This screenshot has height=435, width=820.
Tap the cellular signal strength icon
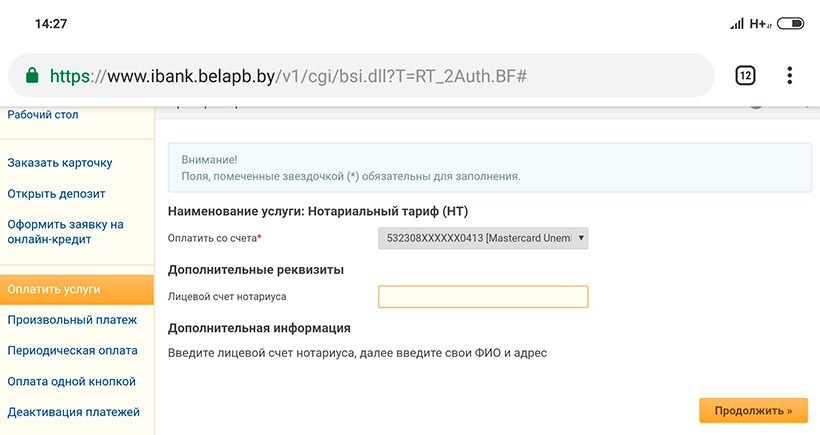738,22
